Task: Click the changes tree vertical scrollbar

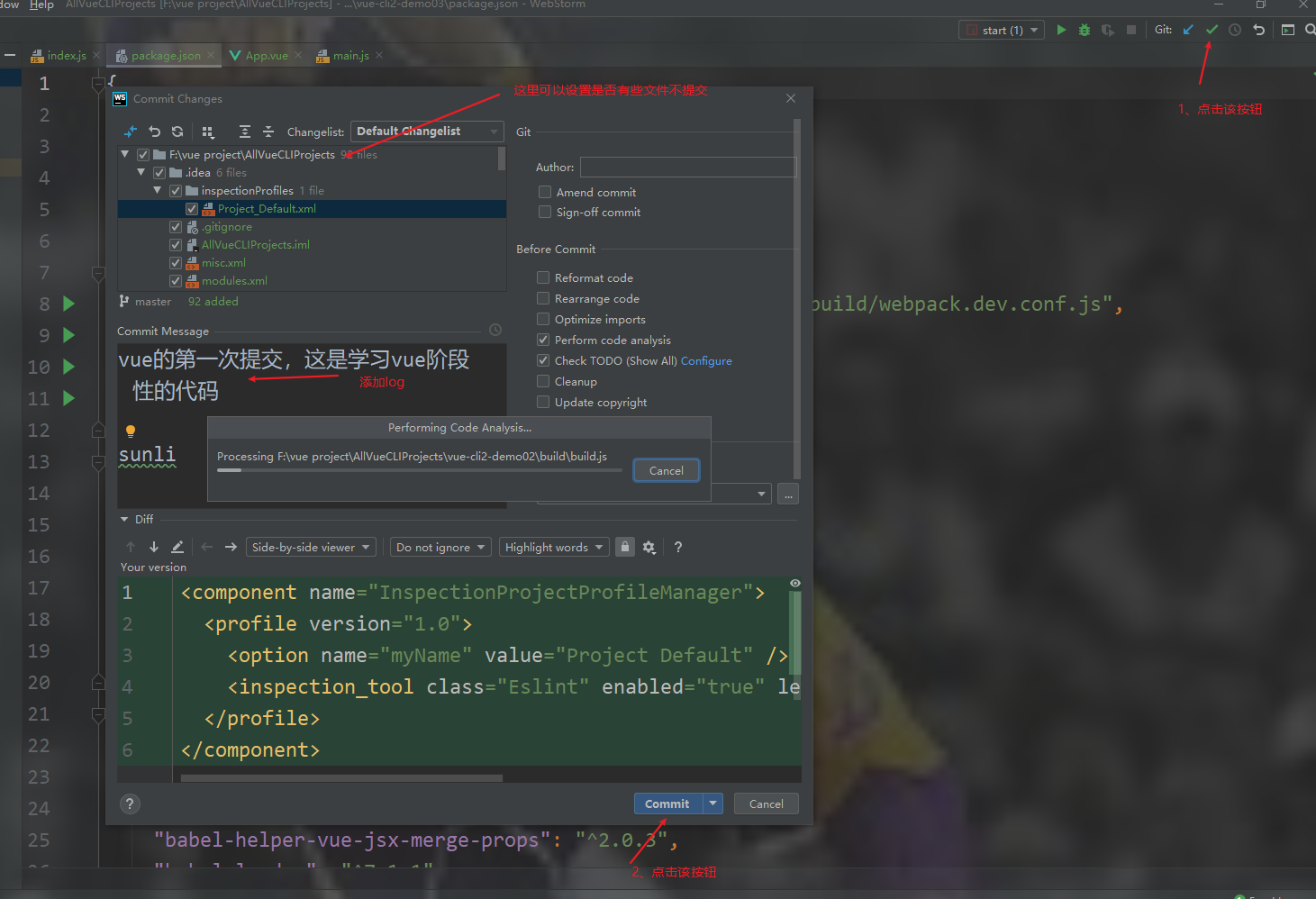Action: click(x=502, y=159)
